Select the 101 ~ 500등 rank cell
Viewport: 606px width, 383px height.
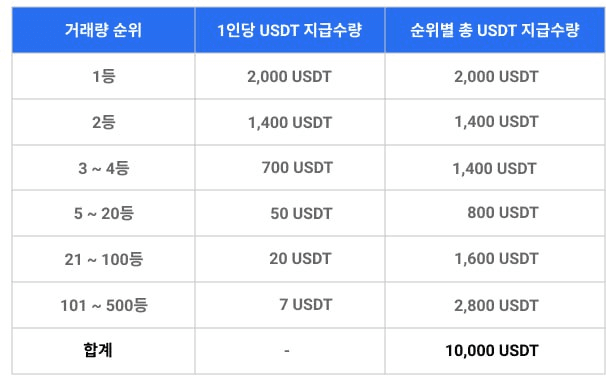tap(104, 305)
